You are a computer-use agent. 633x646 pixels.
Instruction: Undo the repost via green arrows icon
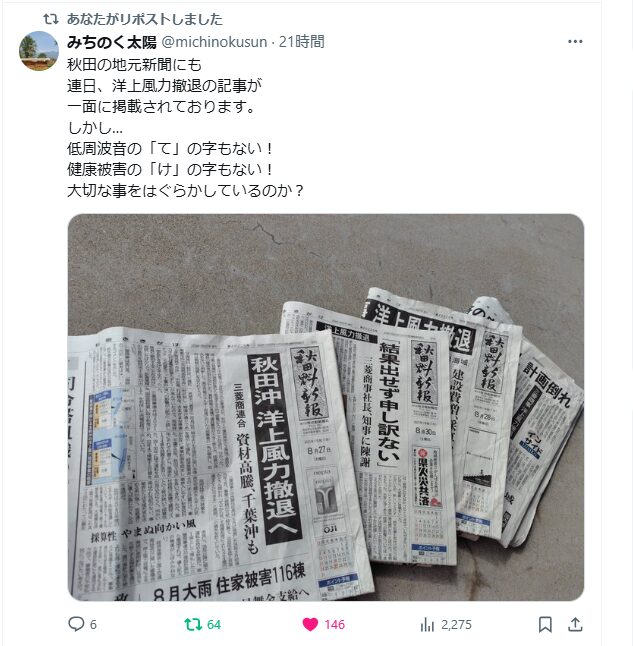[x=192, y=625]
